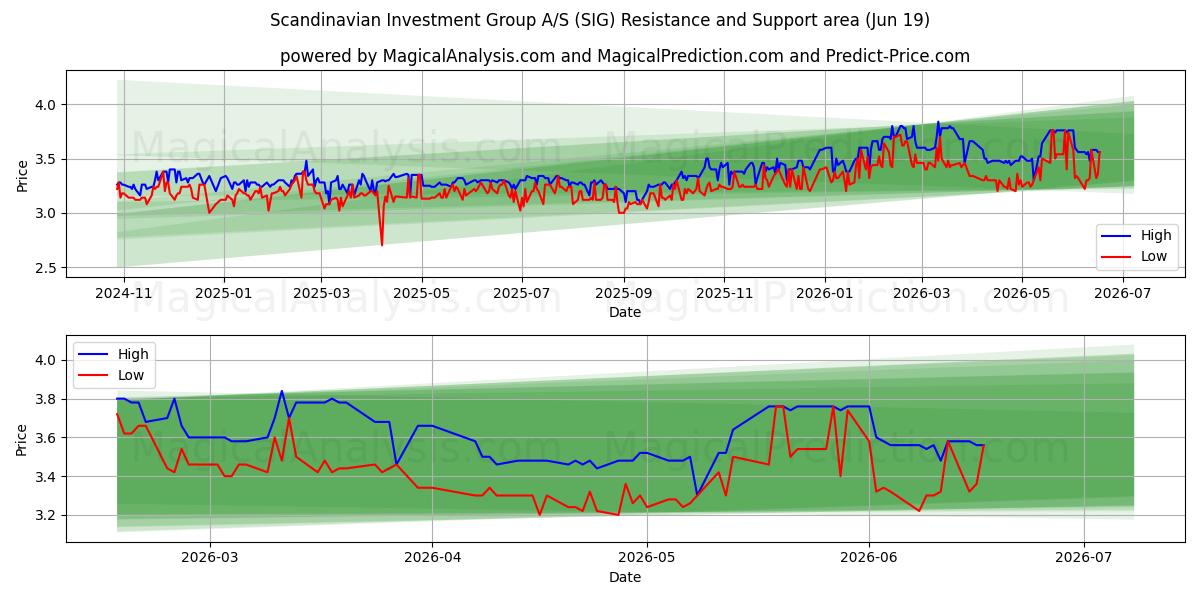Click the top chart's 'Date' x-axis label

[x=625, y=313]
